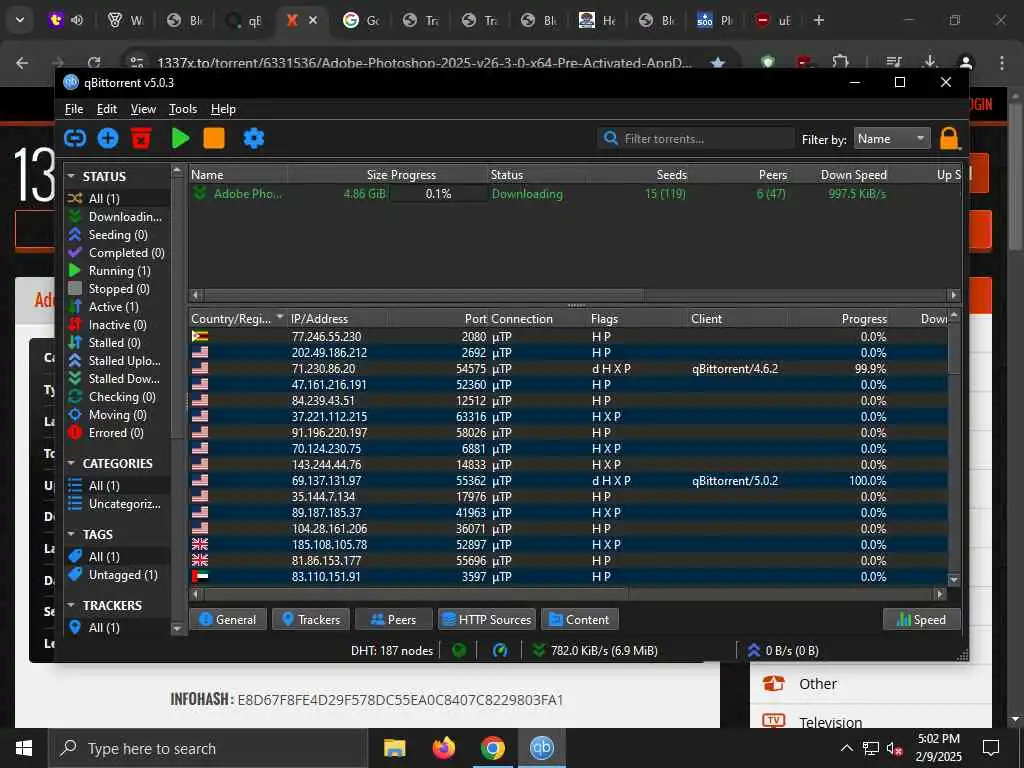Select the peer with IP 83.110.151.91
This screenshot has height=768, width=1024.
pos(568,577)
